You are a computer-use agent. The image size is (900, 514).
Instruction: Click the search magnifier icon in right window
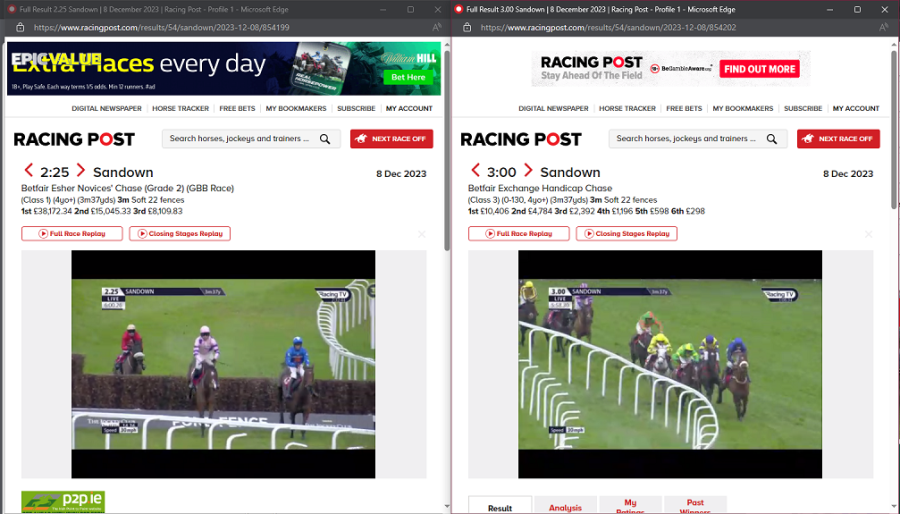(772, 139)
